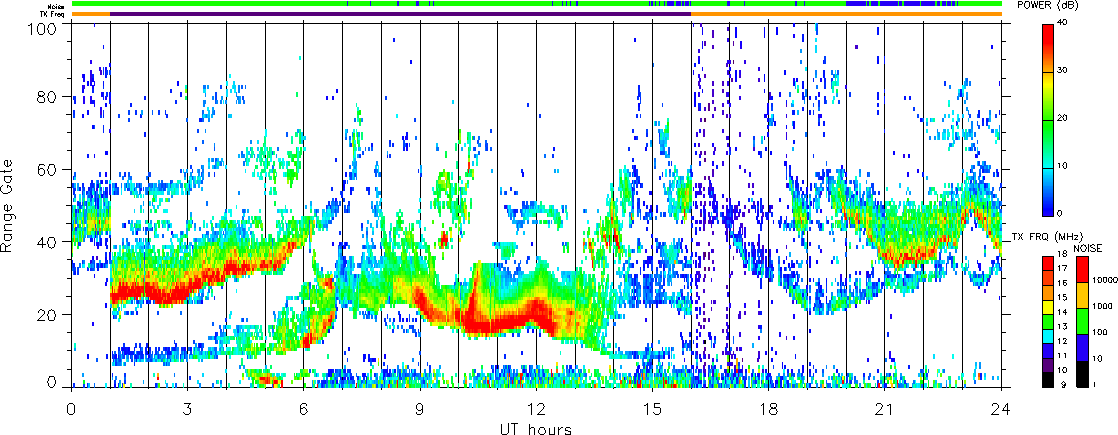Pick the purple swatch in TX FRQ legend
1118x435 pixels.
coord(1048,365)
